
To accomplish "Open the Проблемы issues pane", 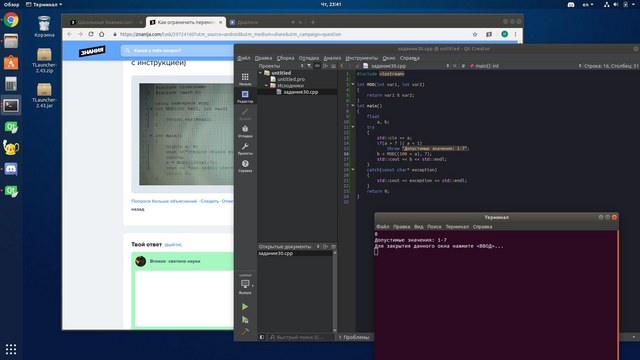I will click(354, 337).
